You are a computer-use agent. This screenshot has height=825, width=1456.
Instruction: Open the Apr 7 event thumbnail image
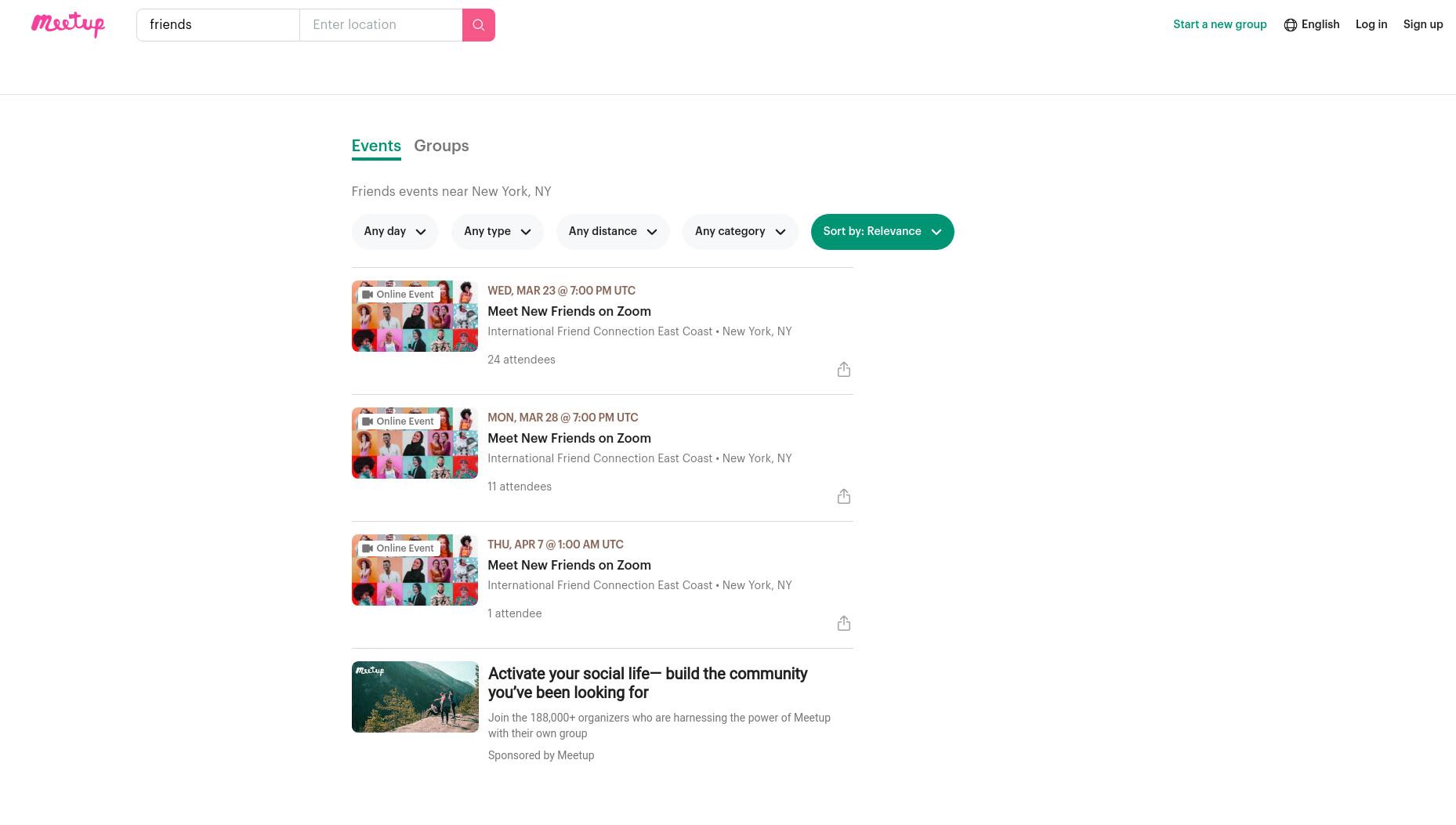click(415, 570)
